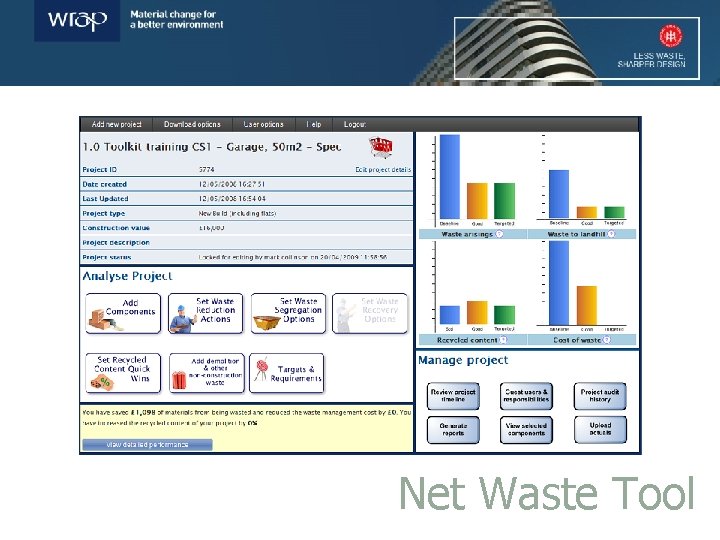Screen dimensions: 720x540
Task: Click Generate reports button
Action: (x=453, y=429)
